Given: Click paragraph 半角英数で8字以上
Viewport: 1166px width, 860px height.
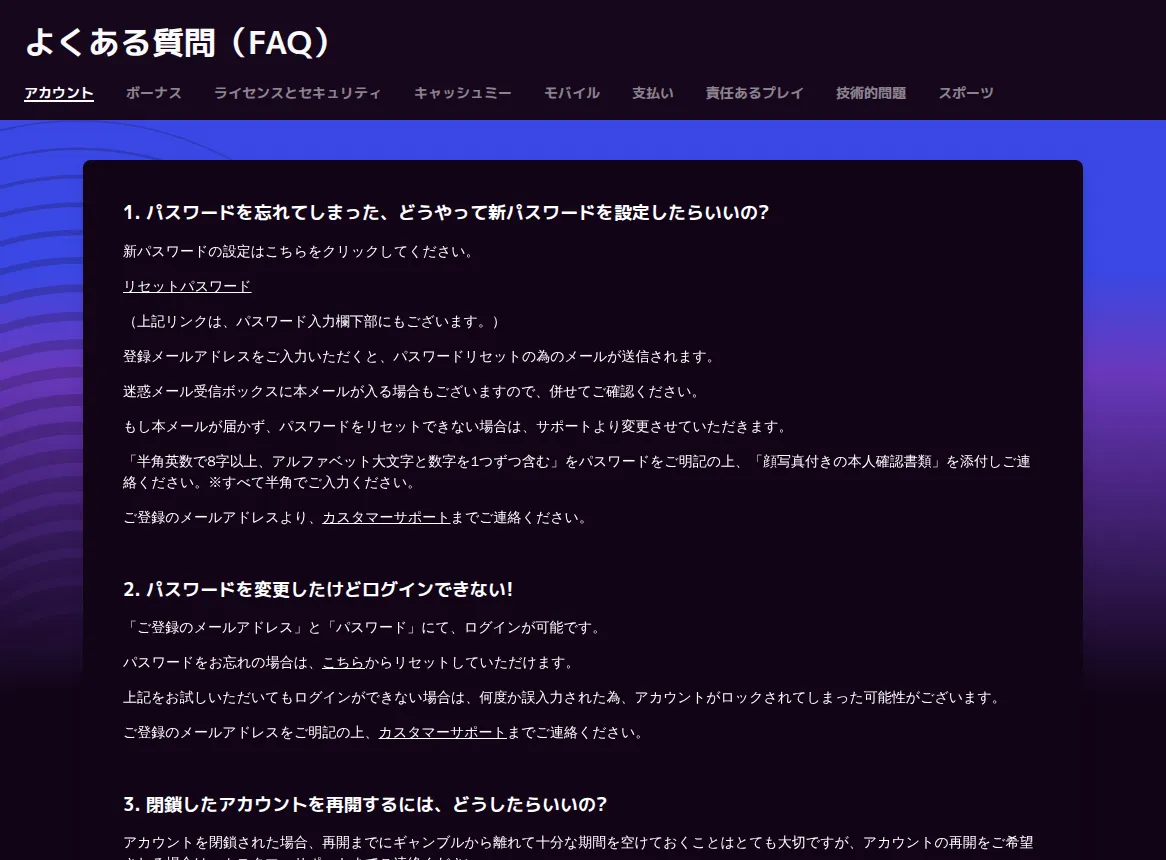Looking at the screenshot, I should pos(577,471).
